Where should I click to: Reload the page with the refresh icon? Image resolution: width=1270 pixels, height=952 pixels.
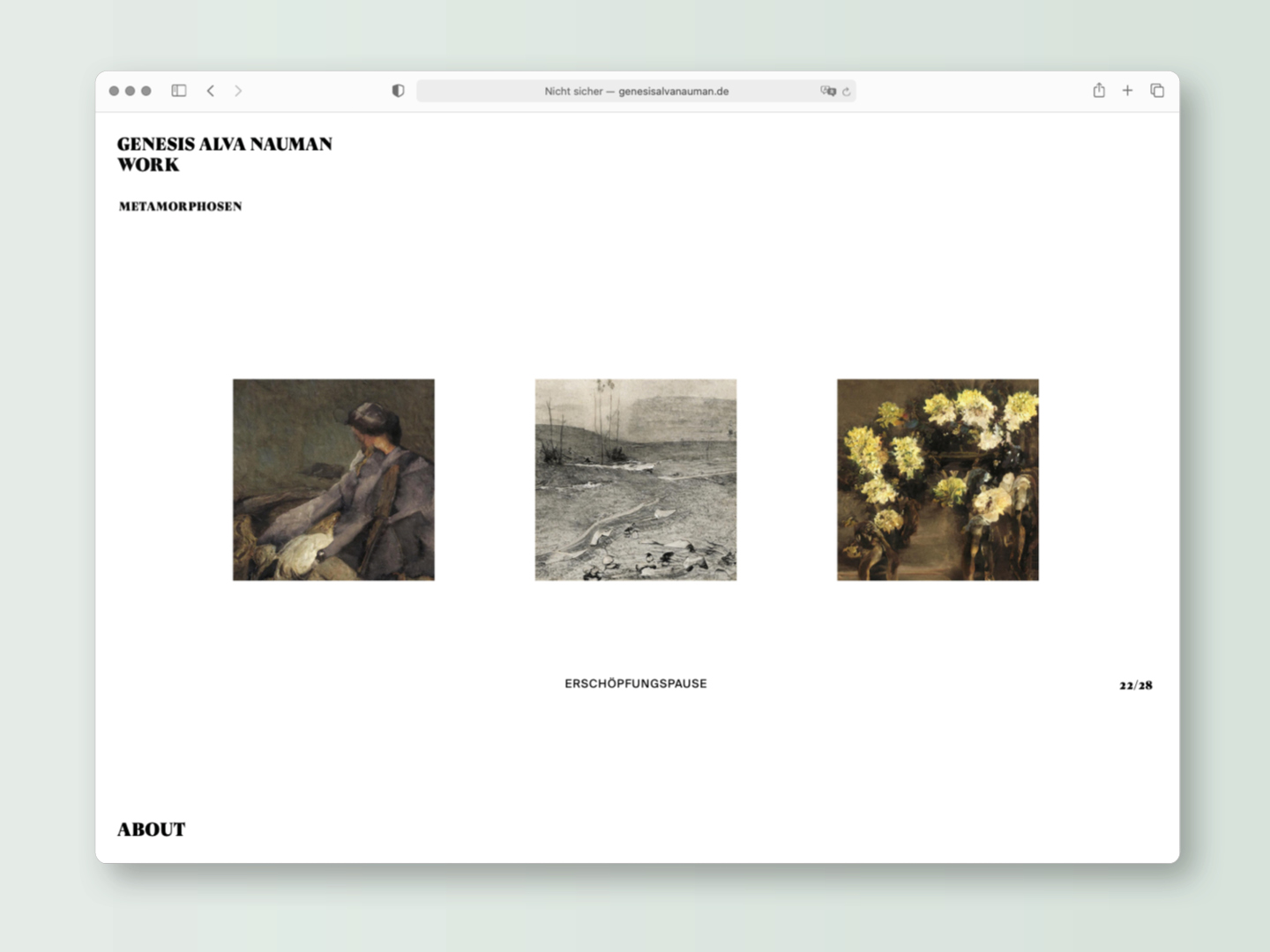coord(847,92)
